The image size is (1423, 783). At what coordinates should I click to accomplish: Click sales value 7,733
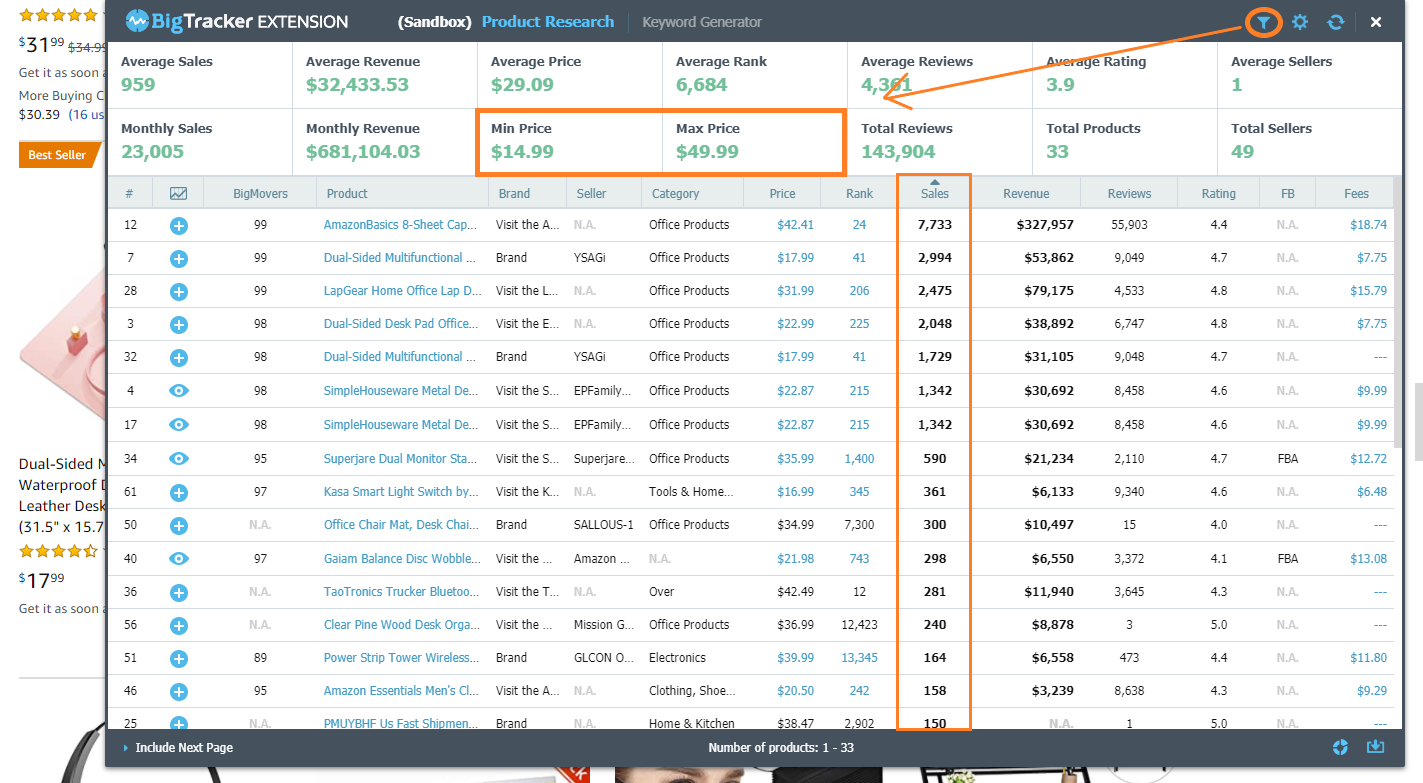pyautogui.click(x=934, y=225)
